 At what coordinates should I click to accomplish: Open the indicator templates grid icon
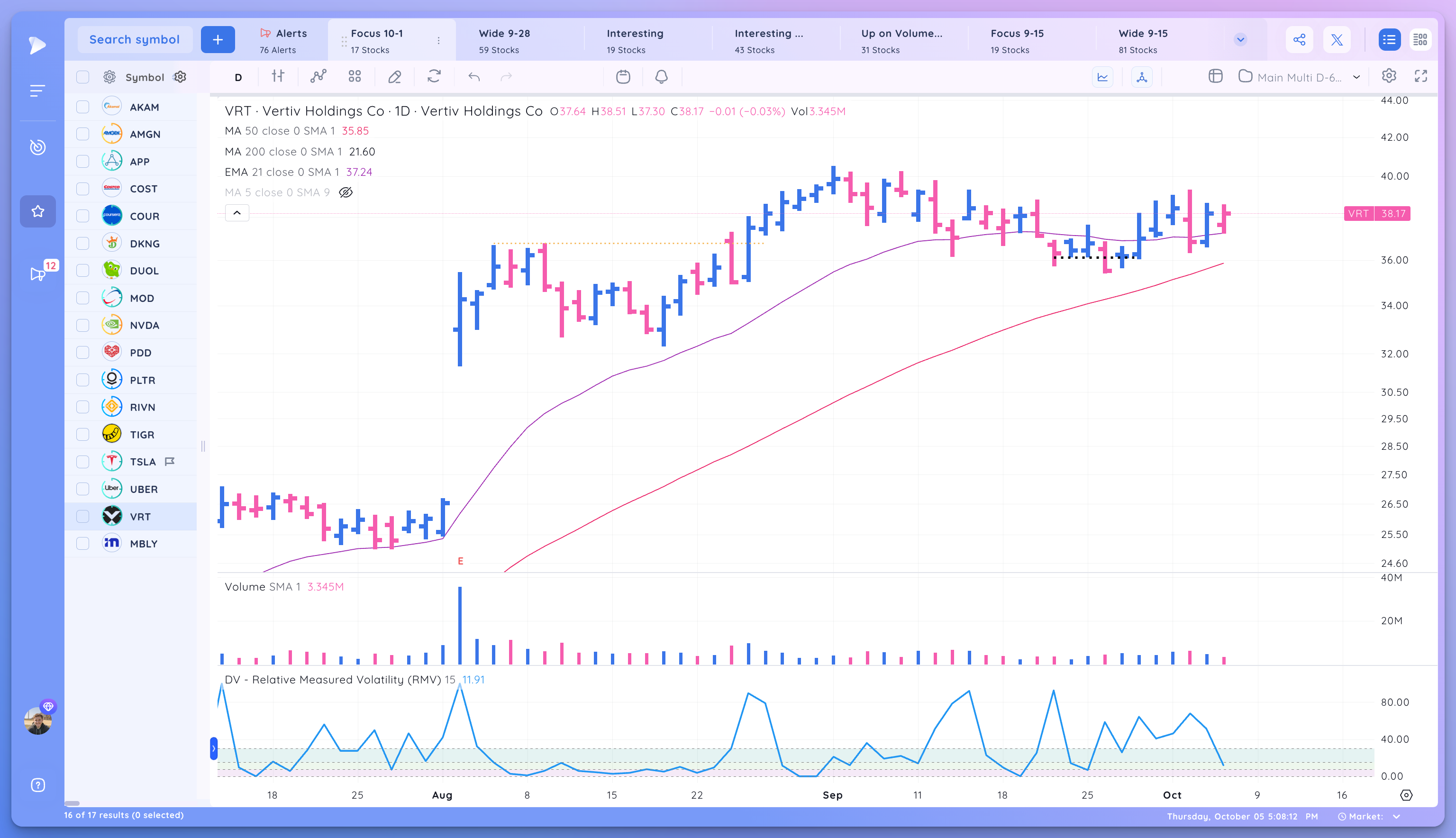[355, 77]
